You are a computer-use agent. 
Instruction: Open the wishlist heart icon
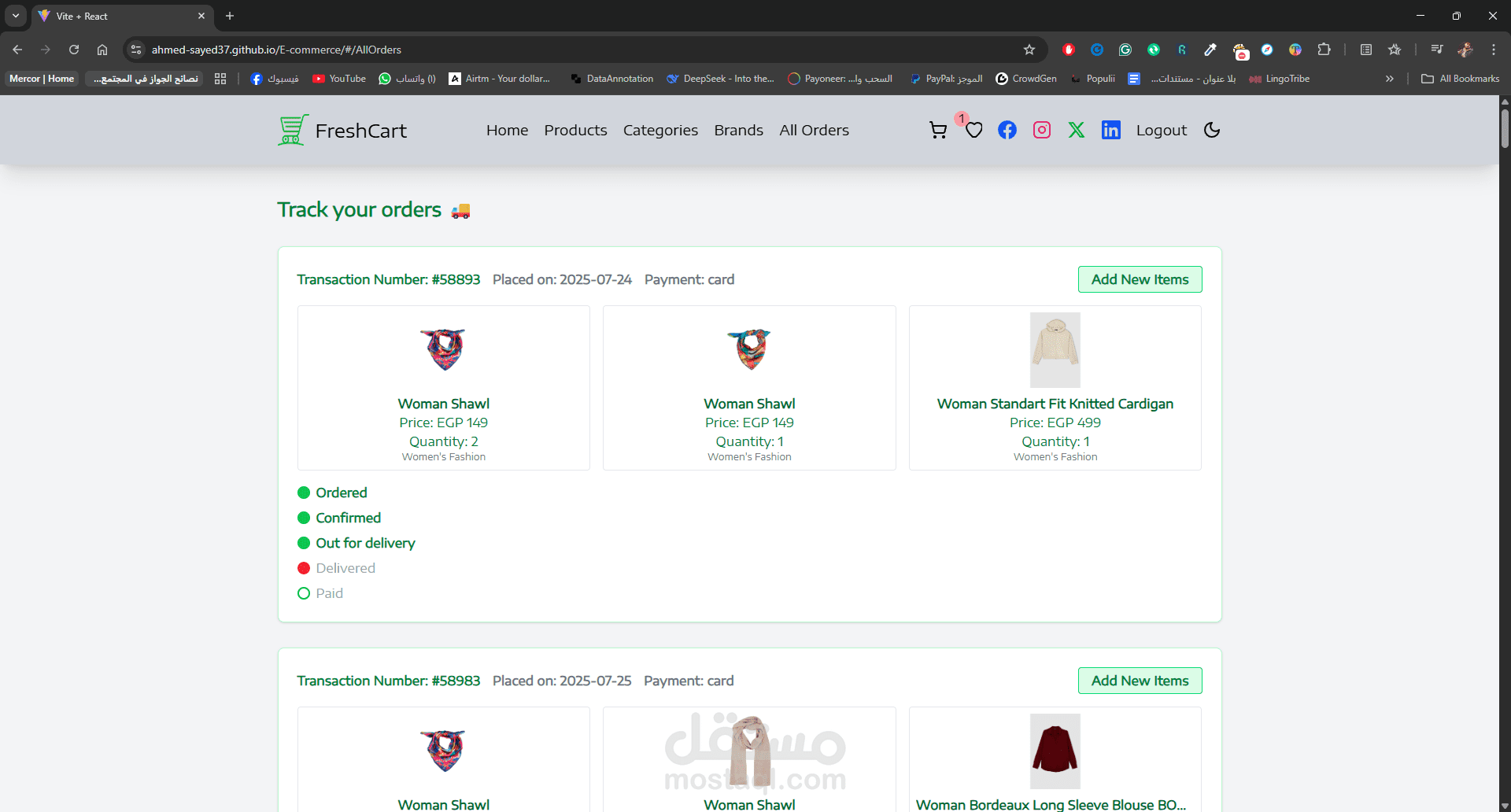coord(974,131)
